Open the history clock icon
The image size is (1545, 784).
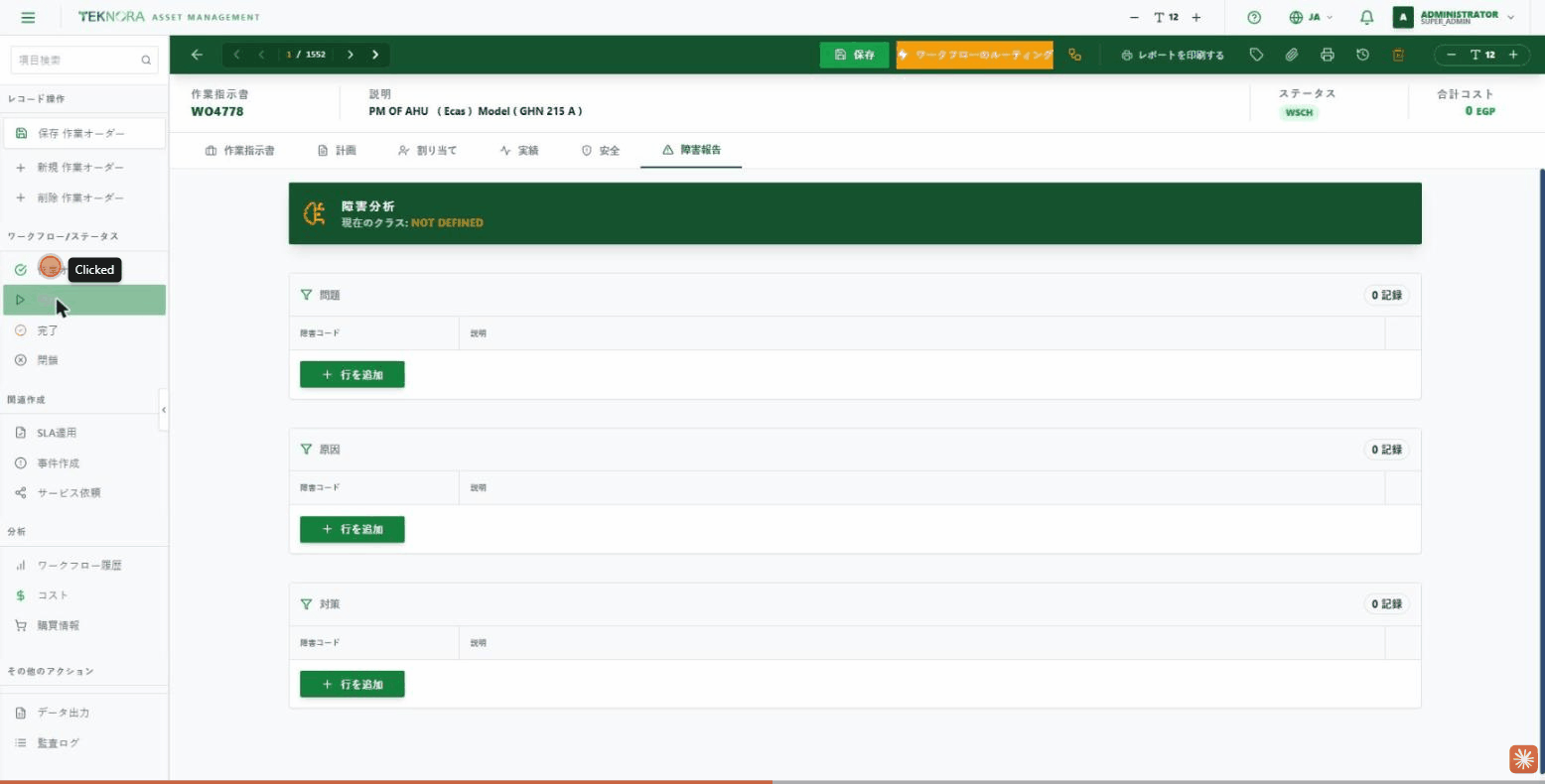pos(1362,55)
